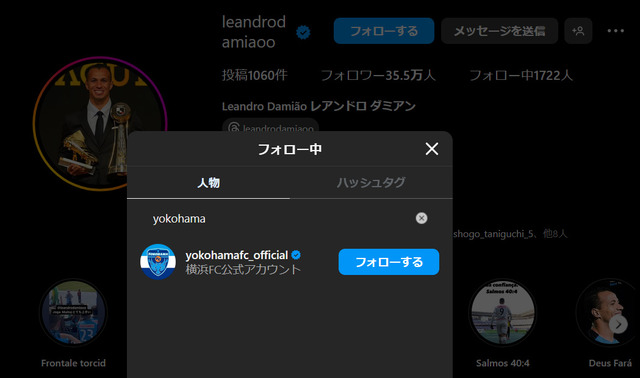640x378 pixels.
Task: Open leandrodamiaoo profile picture story
Action: tap(100, 124)
